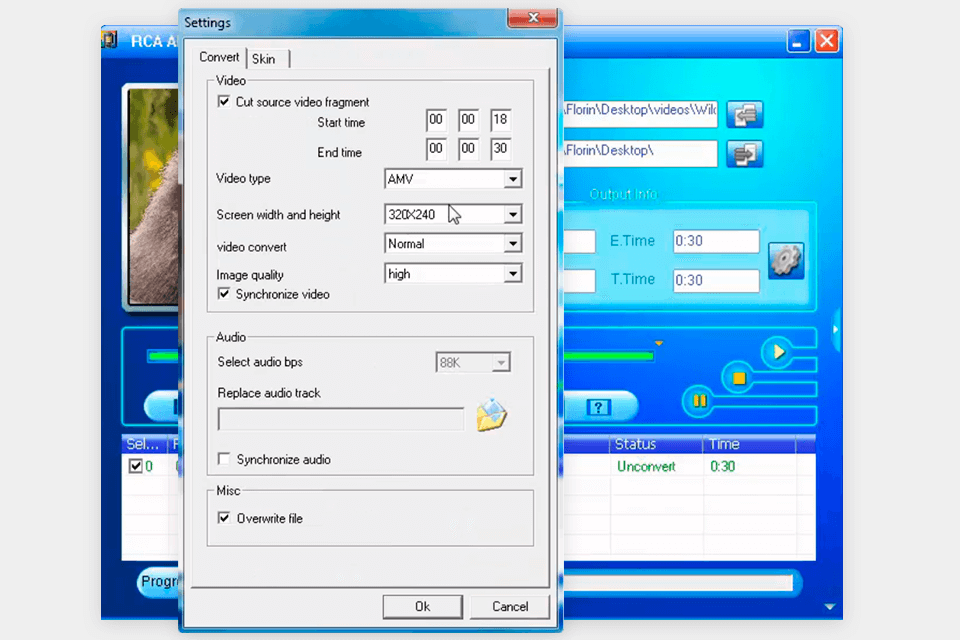Open the Image quality dropdown

[512, 274]
